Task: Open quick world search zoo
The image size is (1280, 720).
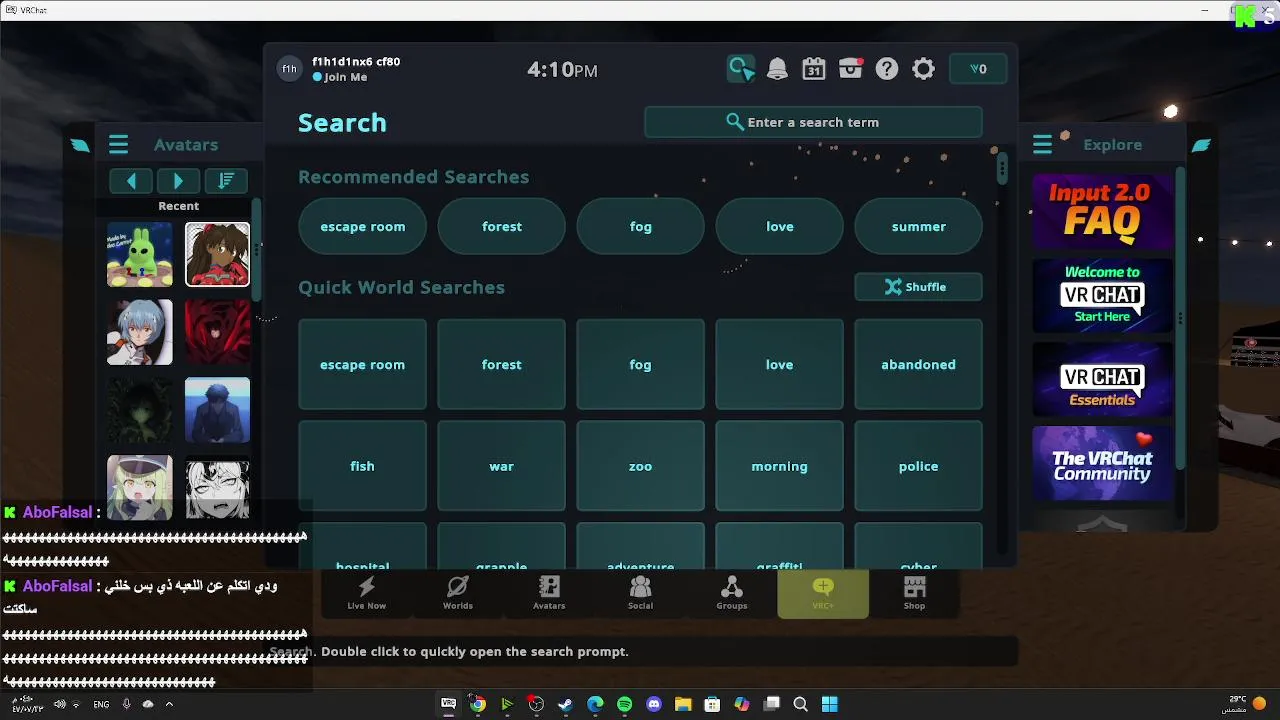Action: pyautogui.click(x=641, y=467)
